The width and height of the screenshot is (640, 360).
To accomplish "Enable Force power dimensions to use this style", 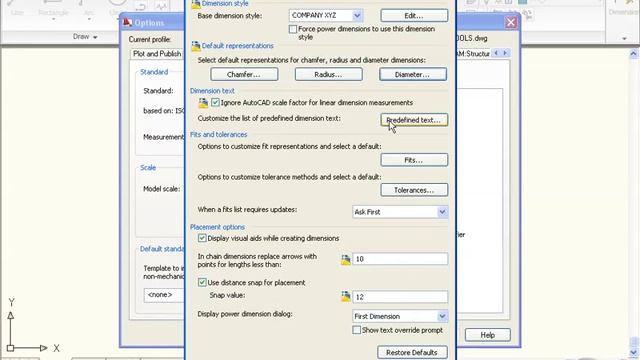I will pos(293,29).
